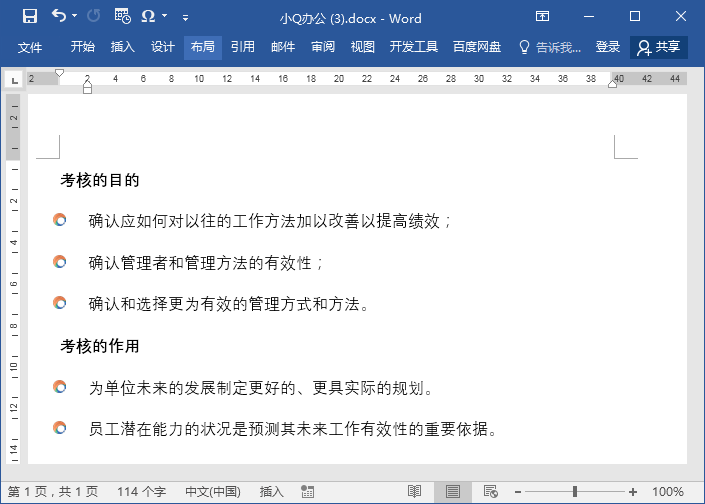Click the bullet icon before 确认管理者和管理方法
Image resolution: width=705 pixels, height=504 pixels.
(60, 262)
